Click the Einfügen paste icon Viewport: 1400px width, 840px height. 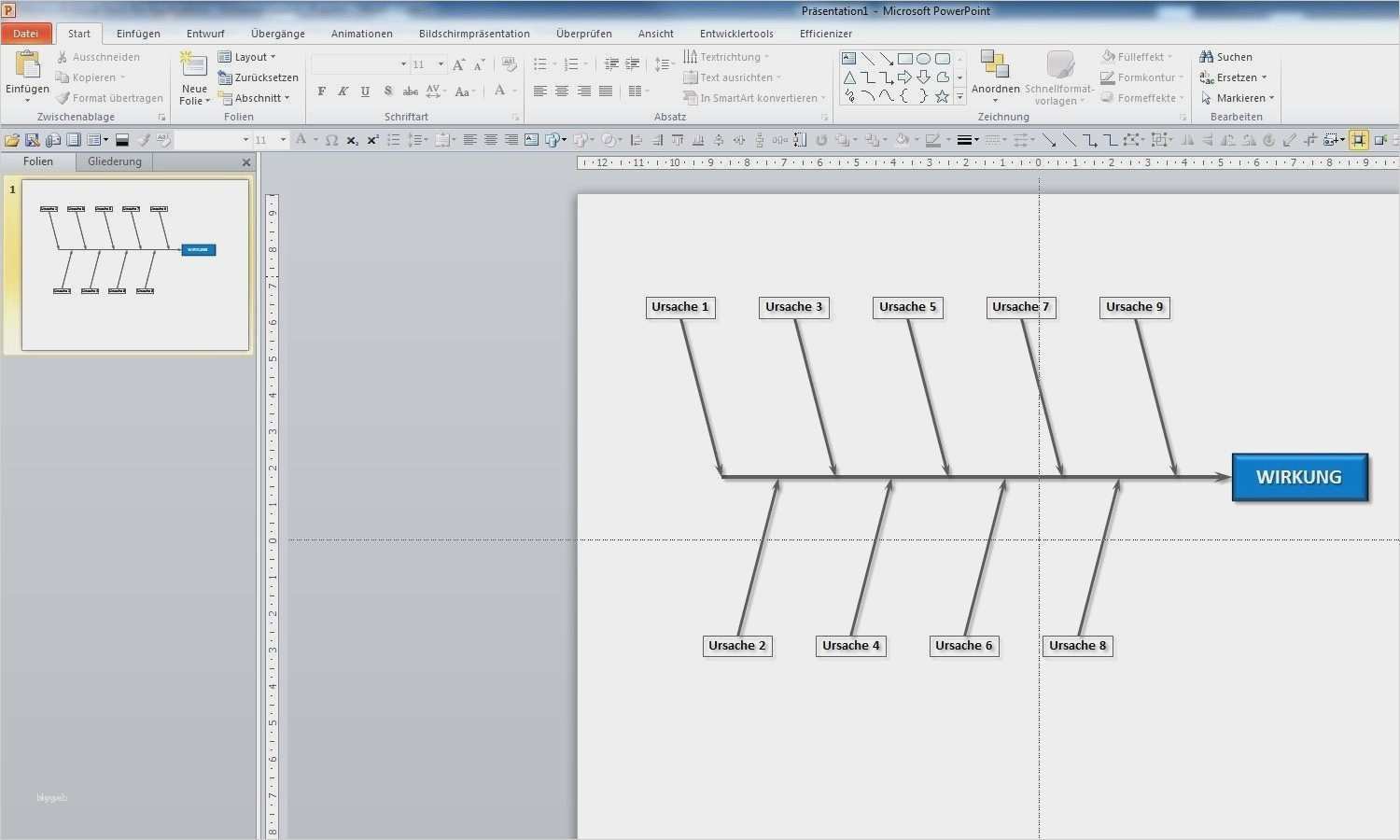(x=27, y=63)
